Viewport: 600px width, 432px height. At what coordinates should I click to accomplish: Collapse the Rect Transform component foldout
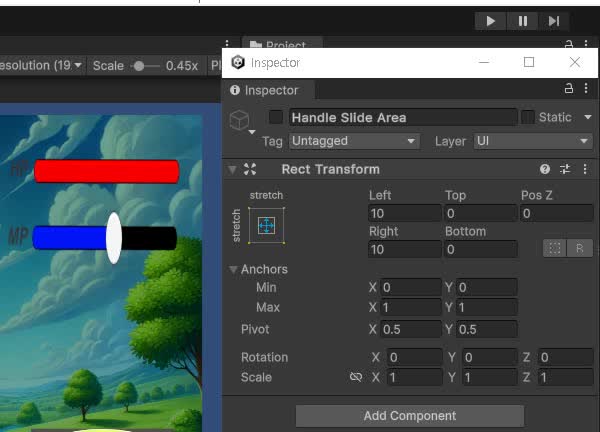pyautogui.click(x=232, y=170)
